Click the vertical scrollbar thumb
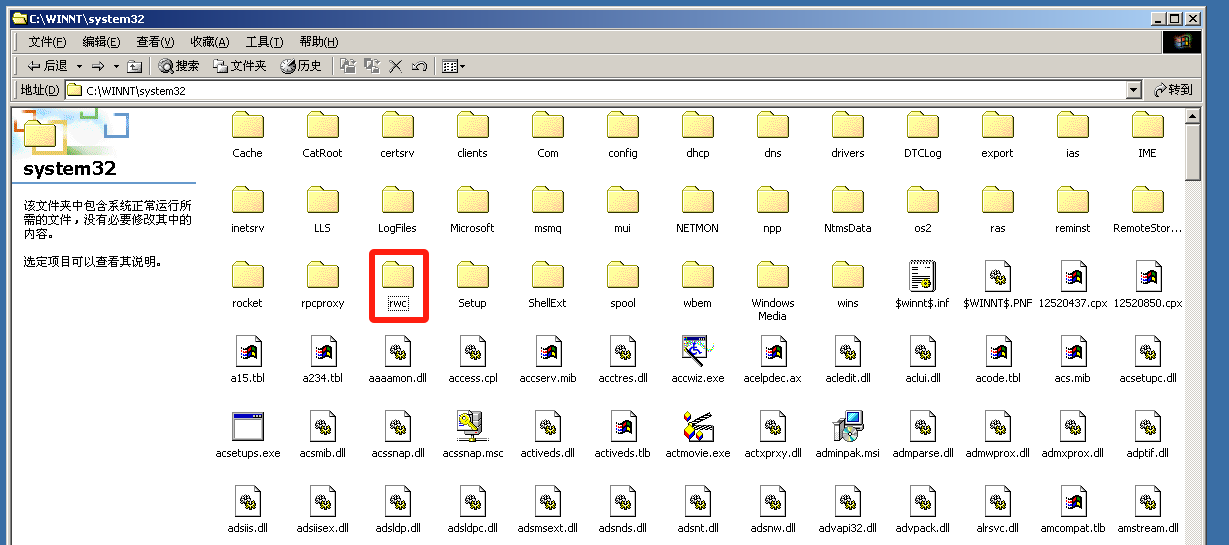Viewport: 1229px width, 545px height. 1192,153
